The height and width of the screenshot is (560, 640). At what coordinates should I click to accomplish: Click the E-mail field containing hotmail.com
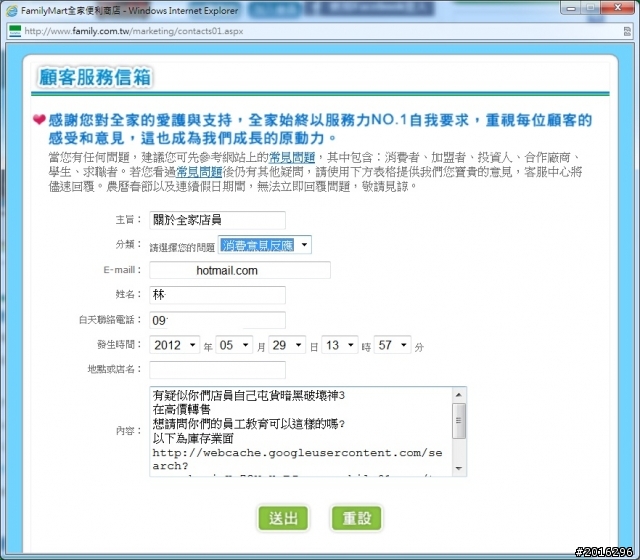click(x=240, y=270)
